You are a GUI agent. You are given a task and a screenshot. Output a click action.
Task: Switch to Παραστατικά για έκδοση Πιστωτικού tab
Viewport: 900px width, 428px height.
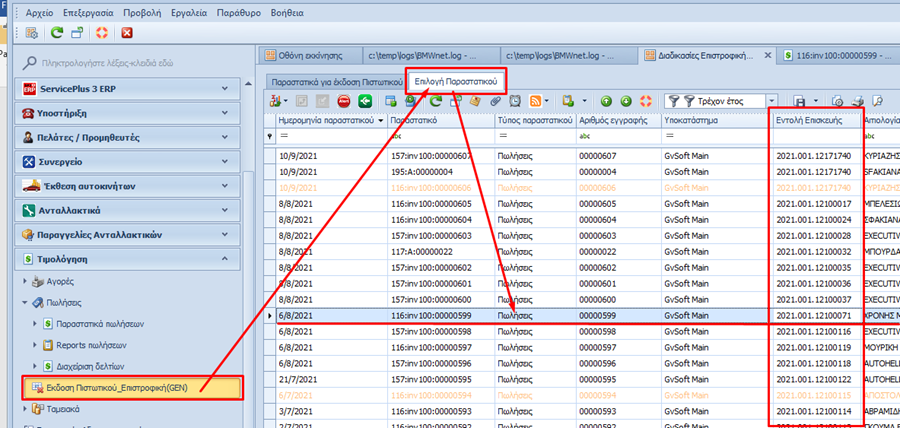335,80
